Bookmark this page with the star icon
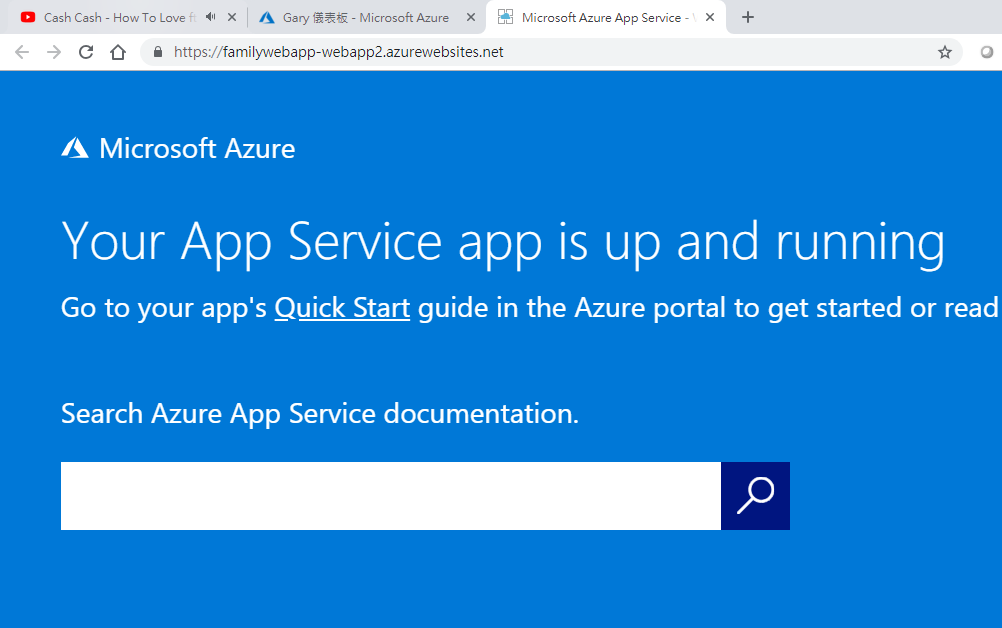Viewport: 1002px width, 628px height. (944, 52)
